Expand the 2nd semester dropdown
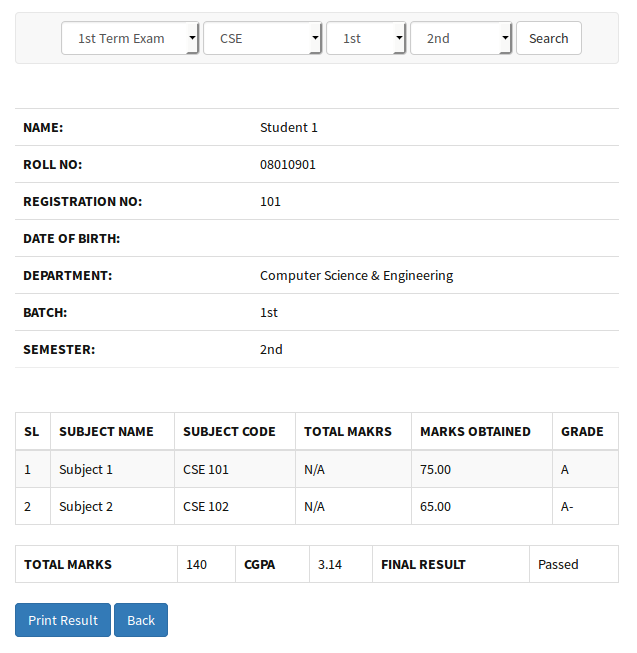The height and width of the screenshot is (653, 637). (x=461, y=38)
